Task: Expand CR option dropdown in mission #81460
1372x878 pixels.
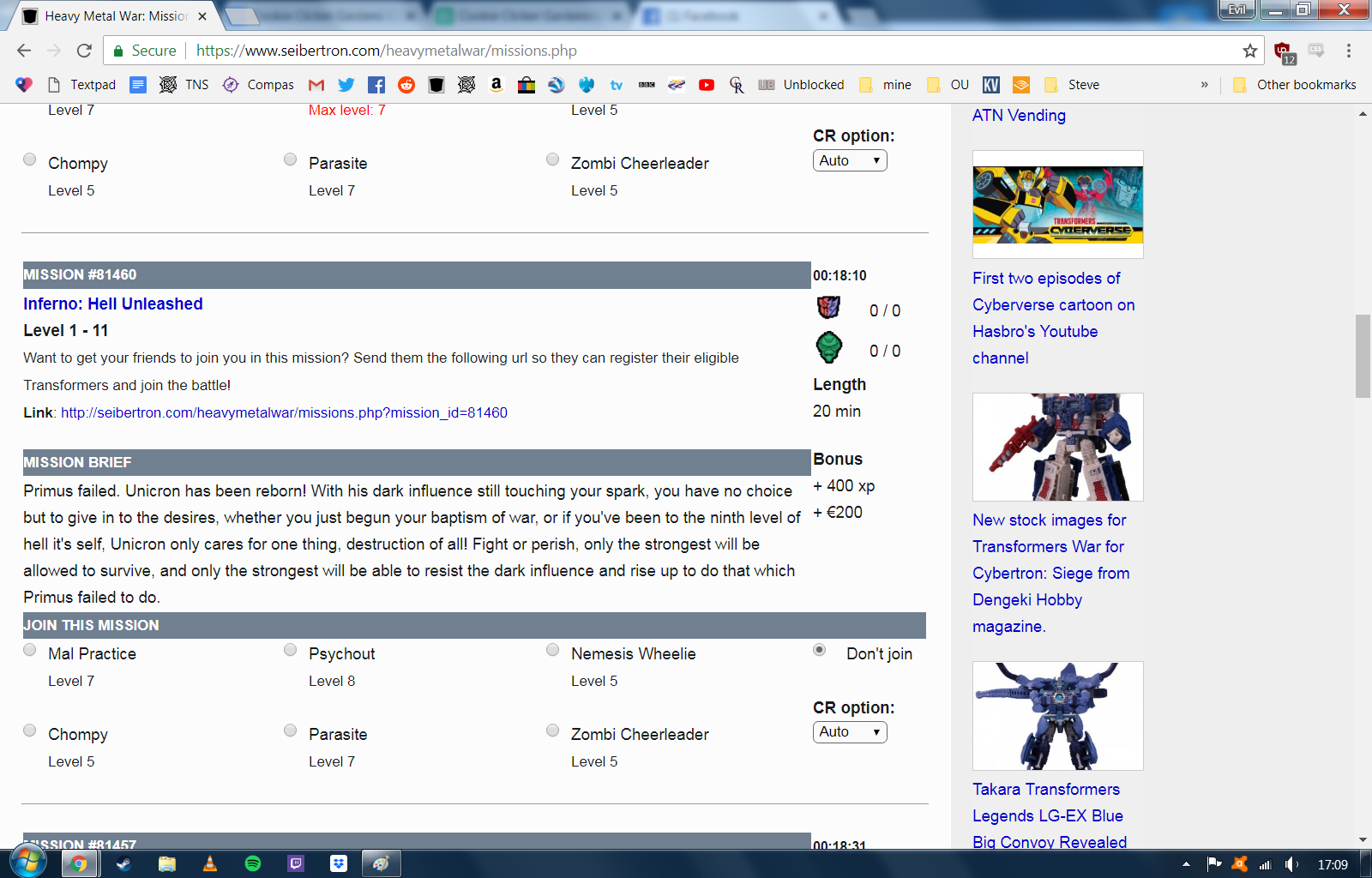Action: tap(849, 732)
